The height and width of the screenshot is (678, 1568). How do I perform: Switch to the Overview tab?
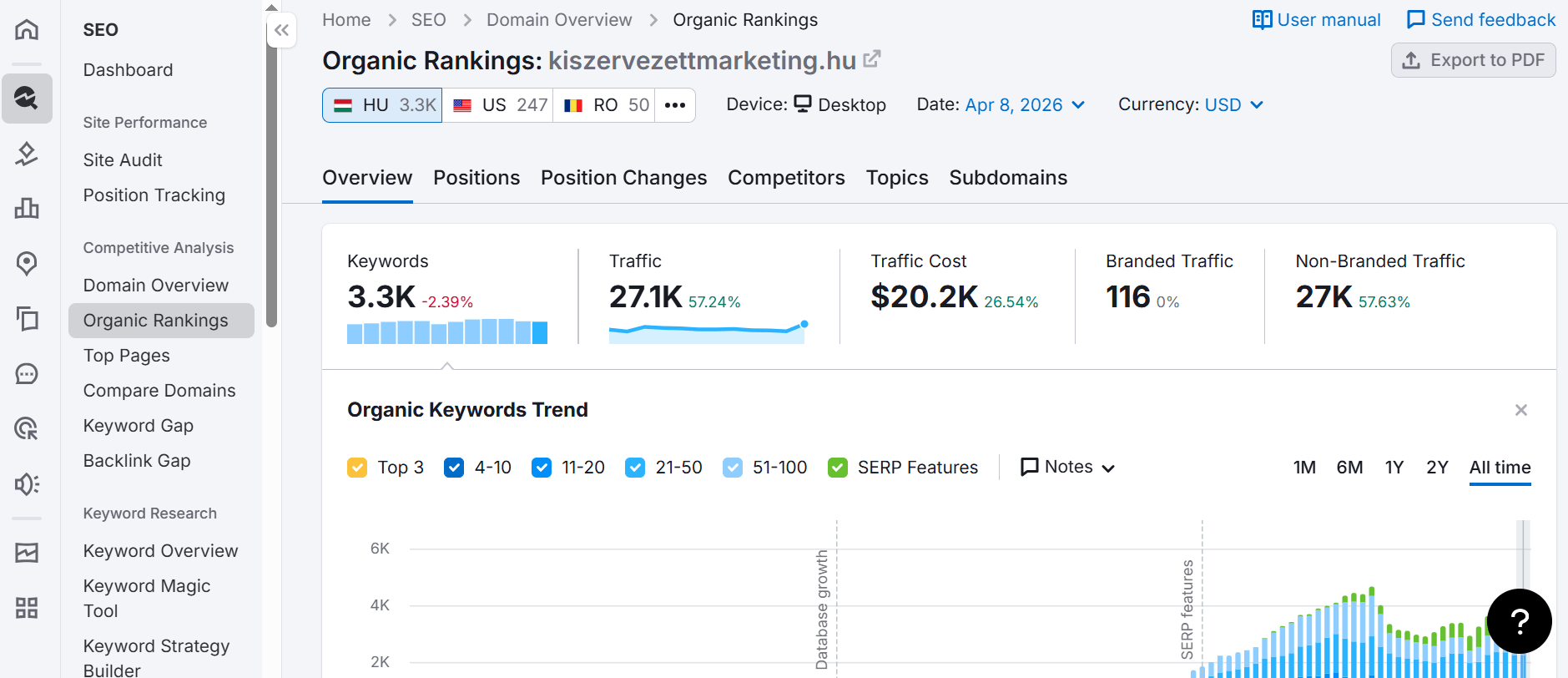pos(367,178)
